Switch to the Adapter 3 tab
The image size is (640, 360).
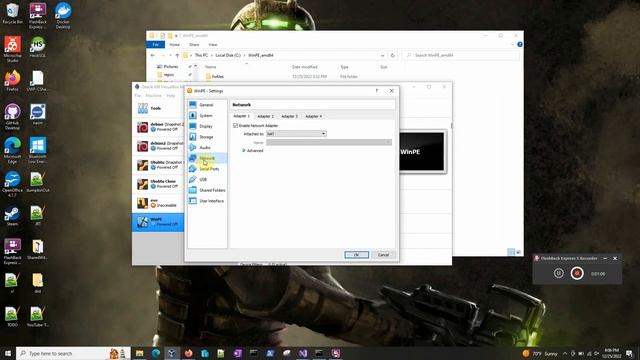click(289, 116)
